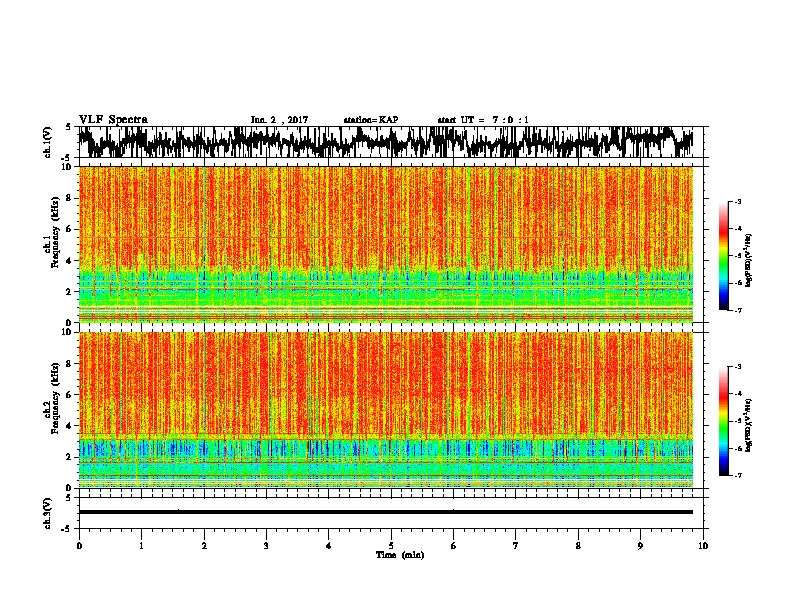The width and height of the screenshot is (792, 612).
Task: Click the time axis tick label "3"
Action: coord(266,546)
